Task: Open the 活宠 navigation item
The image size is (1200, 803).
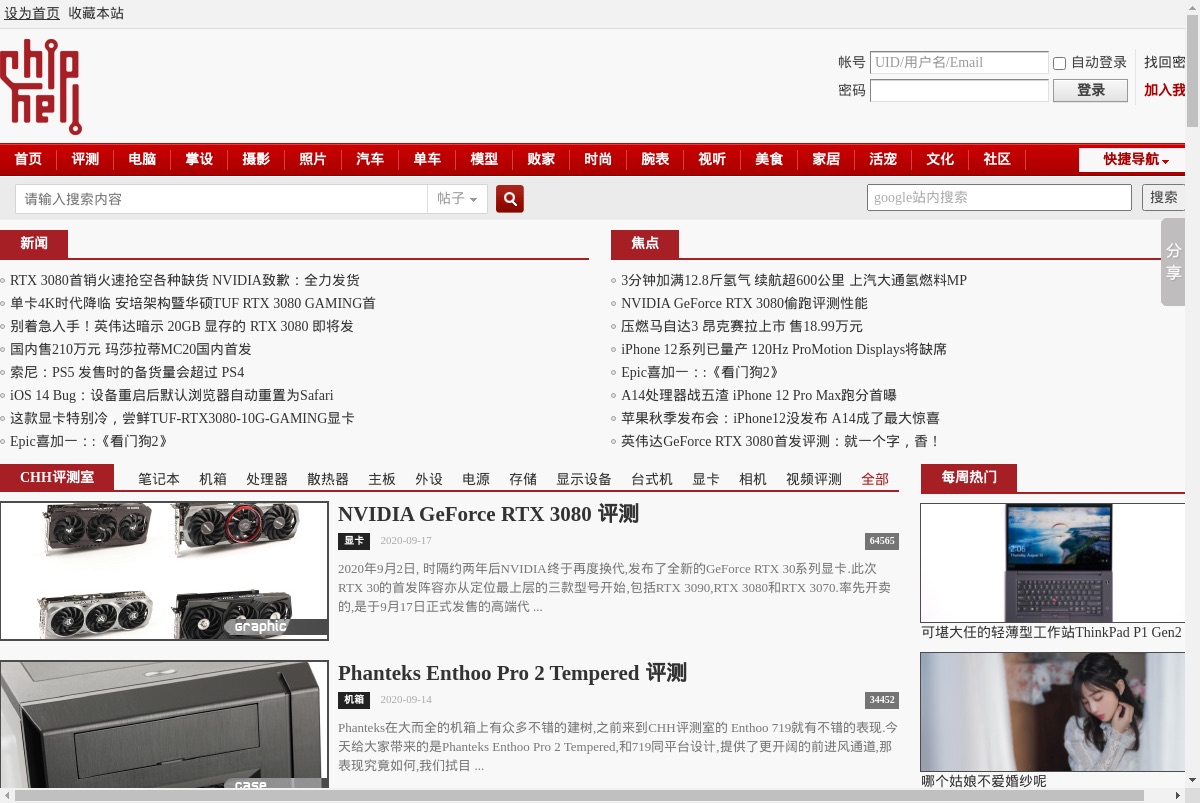Action: (x=883, y=160)
